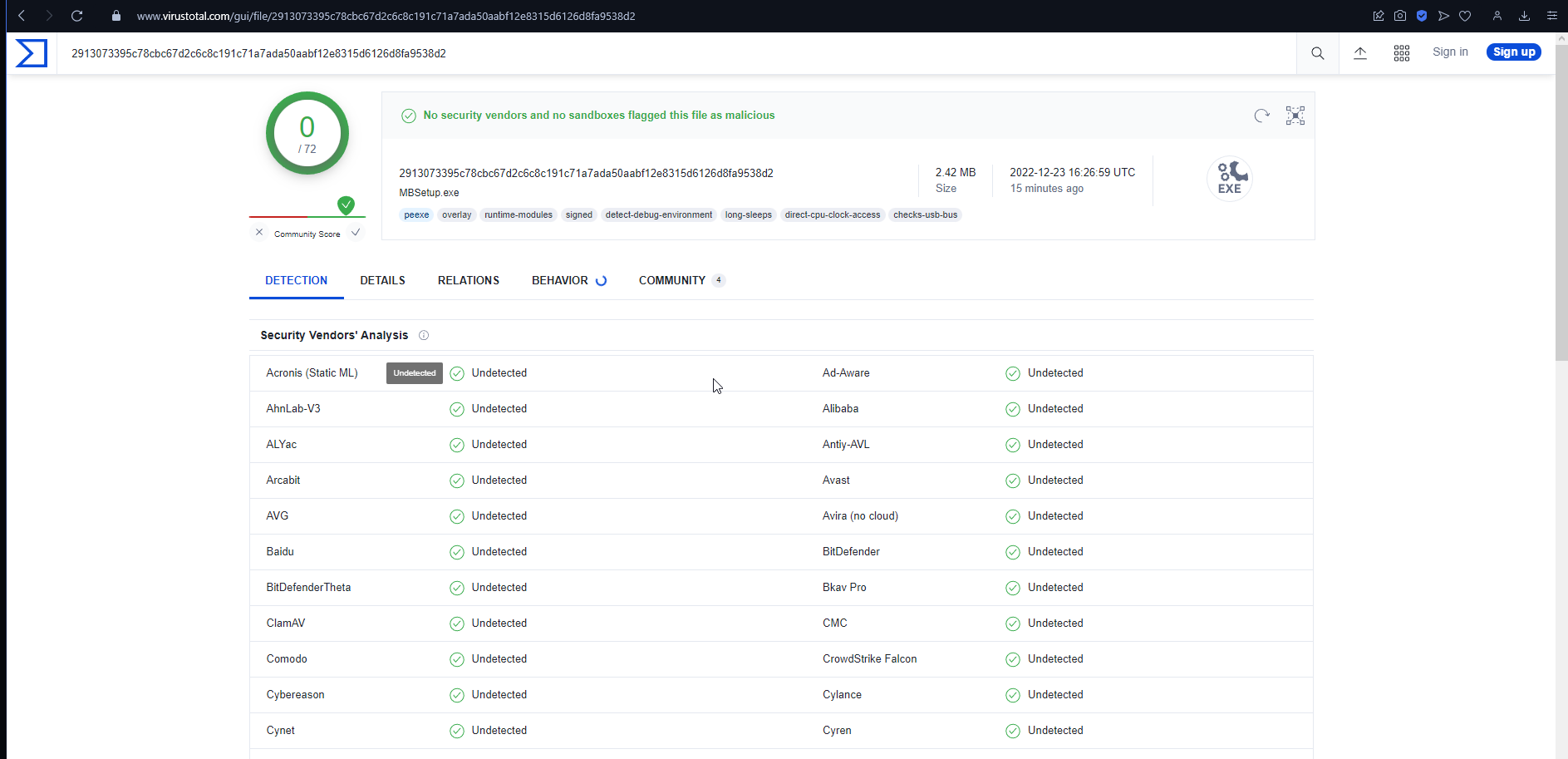This screenshot has height=759, width=1568.
Task: Open the browser profile account menu
Action: [x=1497, y=16]
